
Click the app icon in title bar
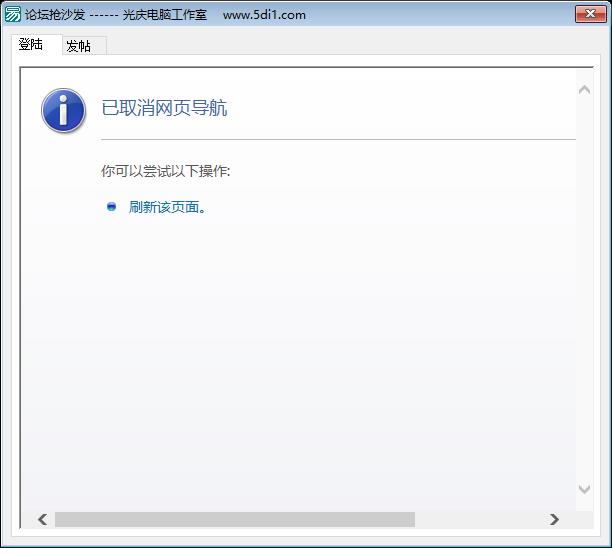click(x=12, y=14)
